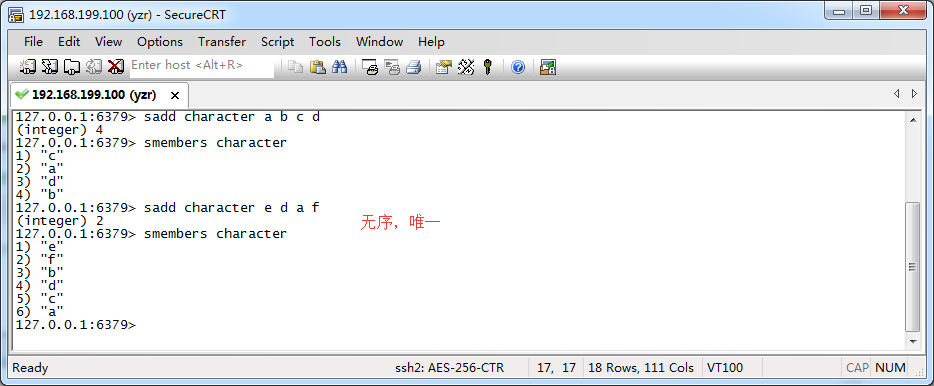This screenshot has width=934, height=386.
Task: Click the tab bar right navigation arrow
Action: point(914,94)
